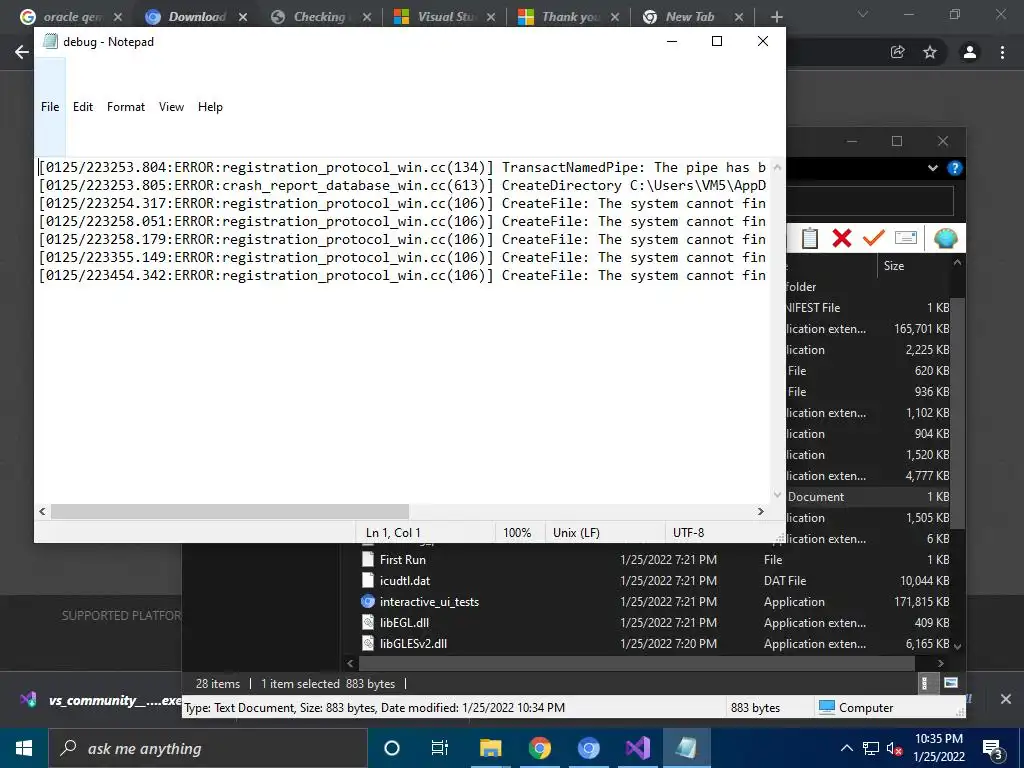Open network status tray icon
Screen dimensions: 1024x768
pyautogui.click(x=871, y=748)
